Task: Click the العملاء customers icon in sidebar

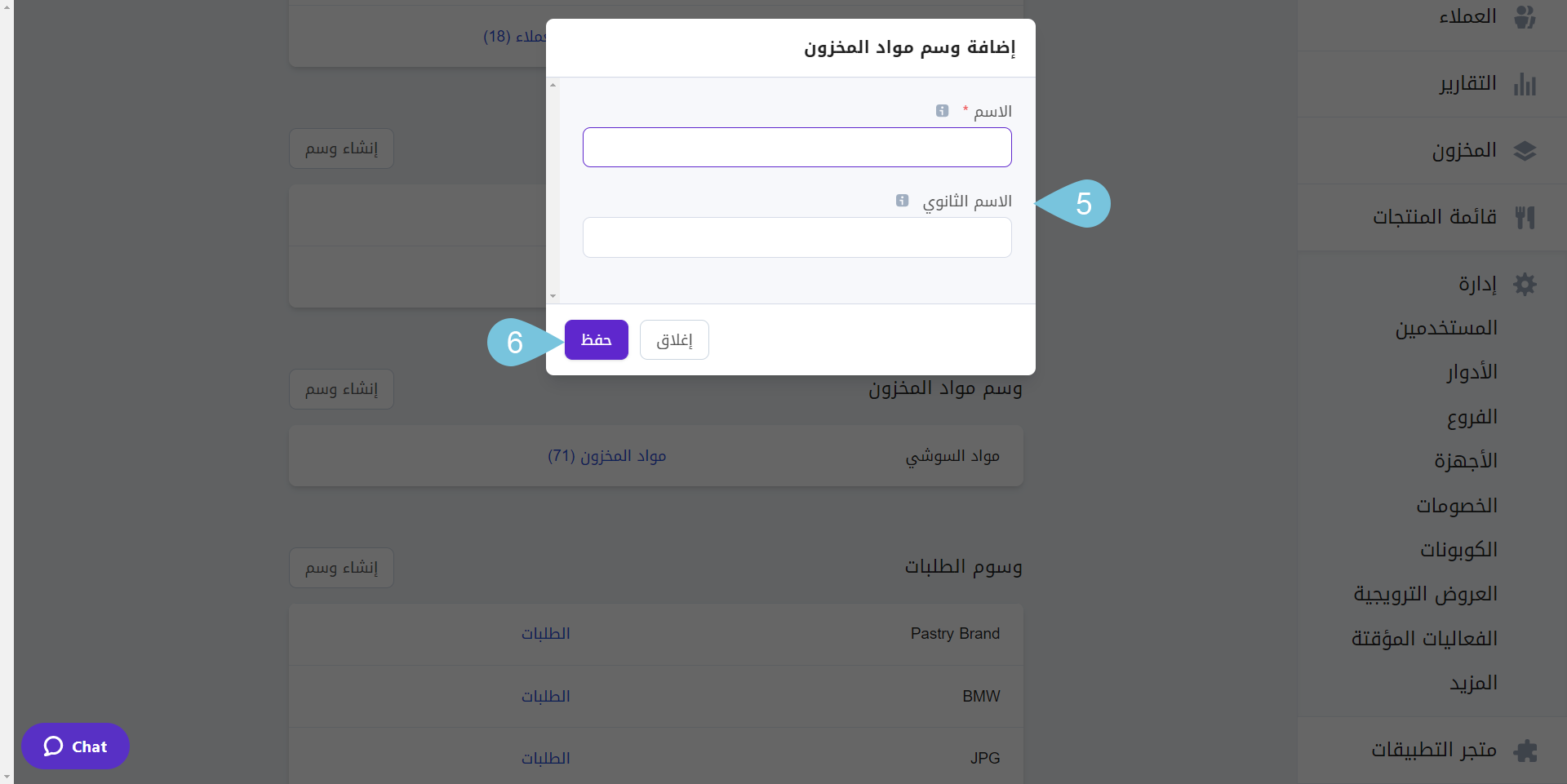Action: (x=1525, y=16)
